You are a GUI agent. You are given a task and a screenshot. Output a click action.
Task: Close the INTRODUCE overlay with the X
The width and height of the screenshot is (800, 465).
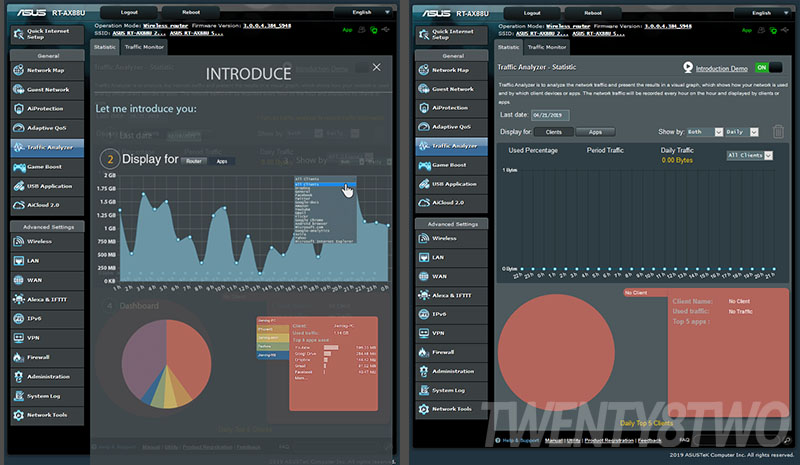click(x=377, y=67)
